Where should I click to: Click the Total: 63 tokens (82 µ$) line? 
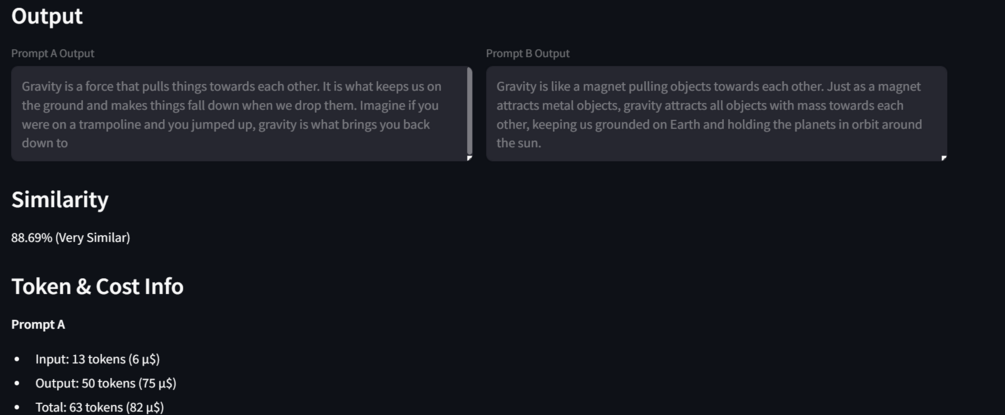tap(99, 407)
